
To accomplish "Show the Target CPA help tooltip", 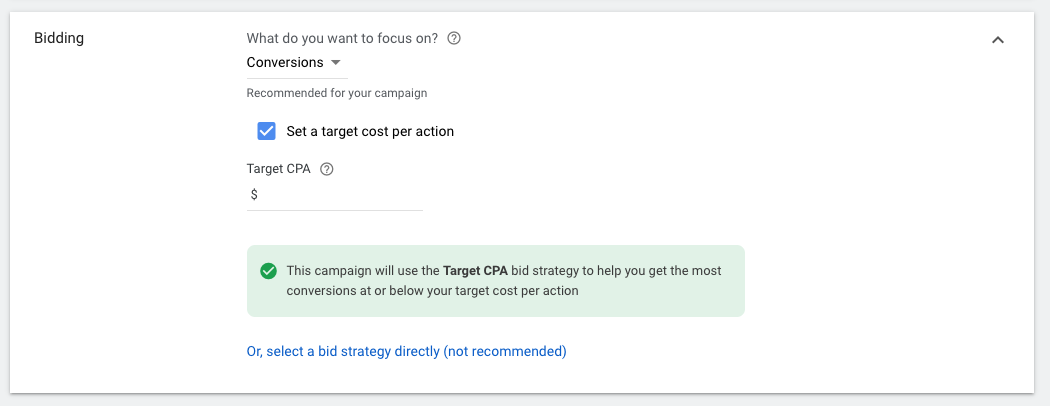I will coord(327,169).
